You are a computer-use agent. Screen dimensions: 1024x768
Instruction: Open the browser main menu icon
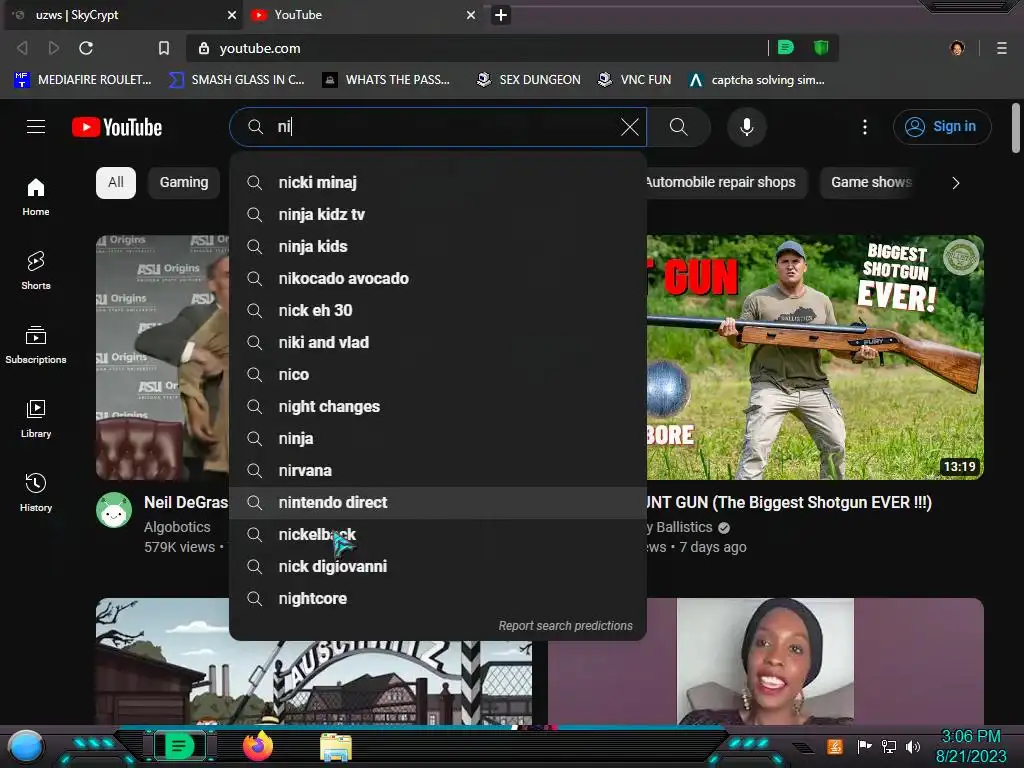pyautogui.click(x=1002, y=48)
